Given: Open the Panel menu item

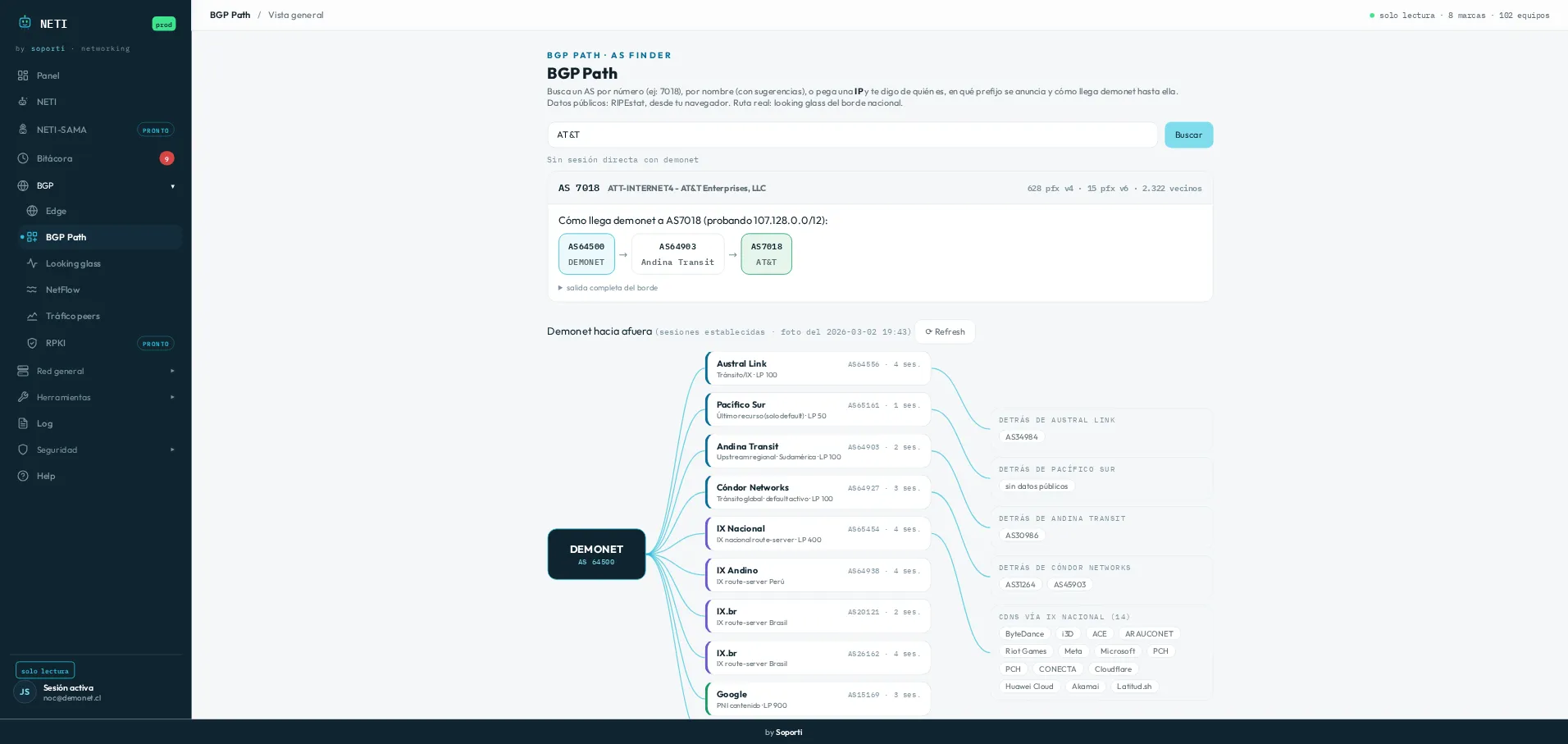Looking at the screenshot, I should pyautogui.click(x=95, y=75).
